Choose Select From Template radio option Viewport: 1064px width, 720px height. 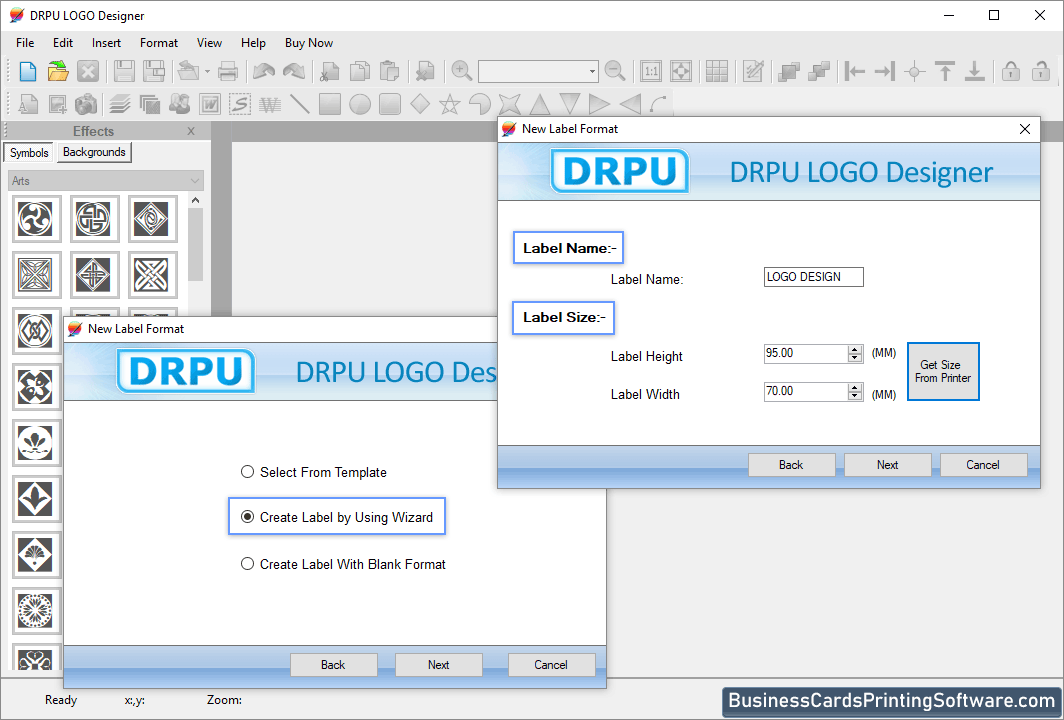[314, 472]
